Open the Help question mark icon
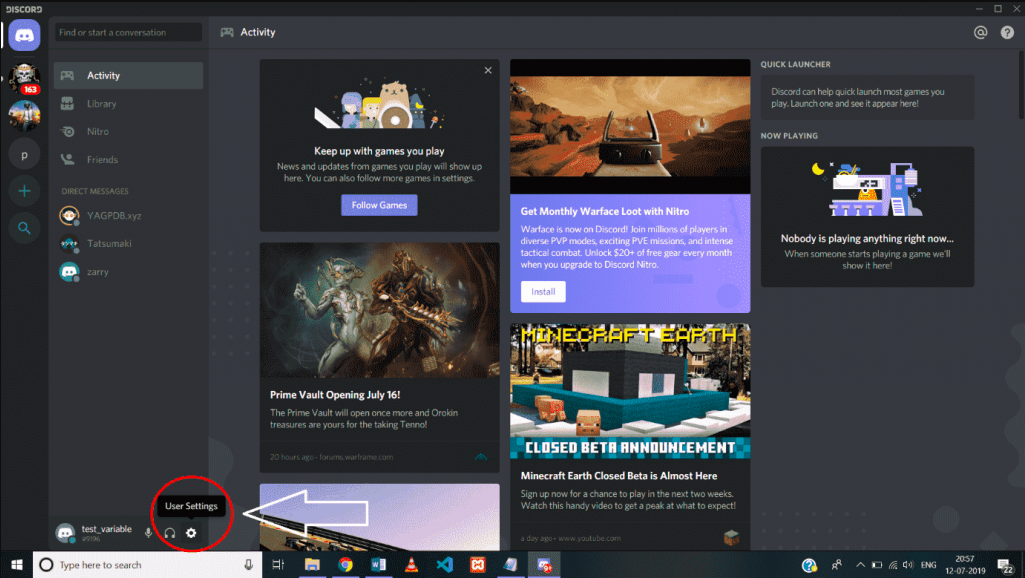This screenshot has width=1025, height=578. [x=1007, y=32]
